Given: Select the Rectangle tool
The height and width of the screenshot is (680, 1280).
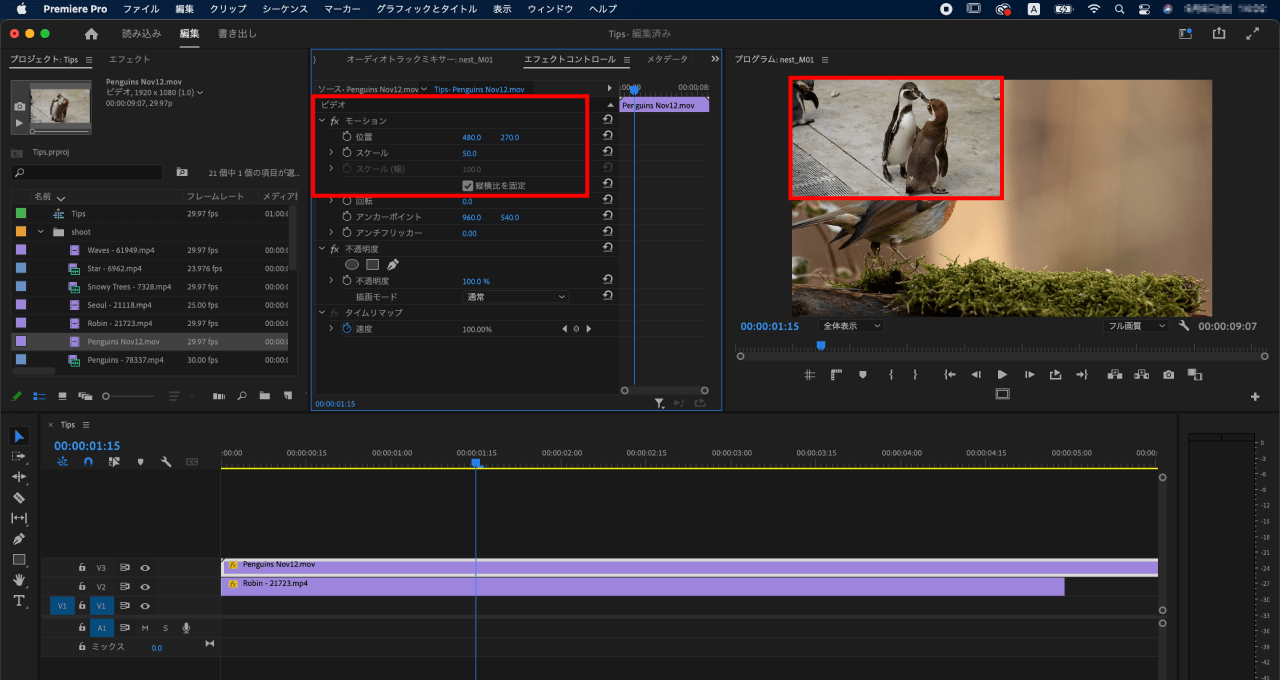Looking at the screenshot, I should coord(18,560).
